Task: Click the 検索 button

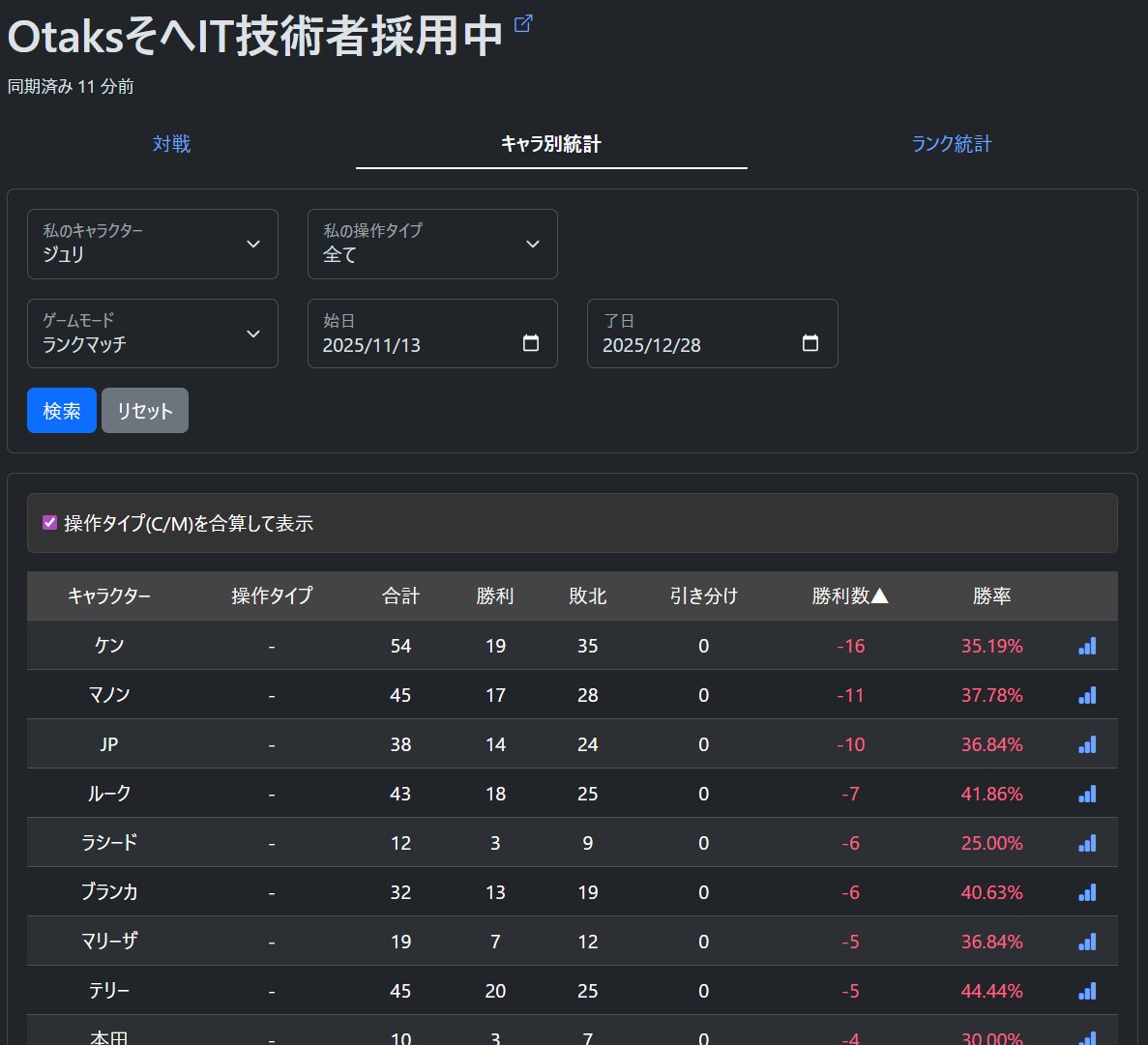Action: [x=62, y=411]
